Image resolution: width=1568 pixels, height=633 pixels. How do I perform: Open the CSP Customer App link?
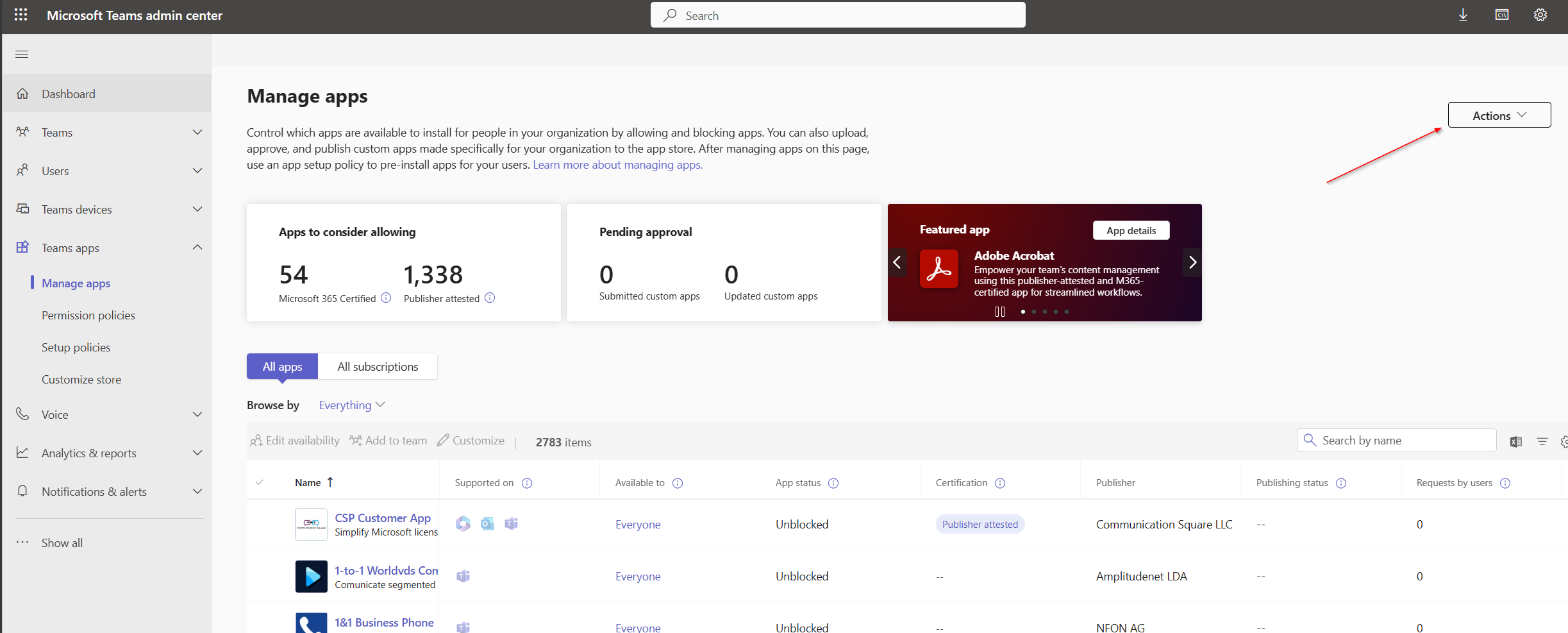tap(383, 518)
